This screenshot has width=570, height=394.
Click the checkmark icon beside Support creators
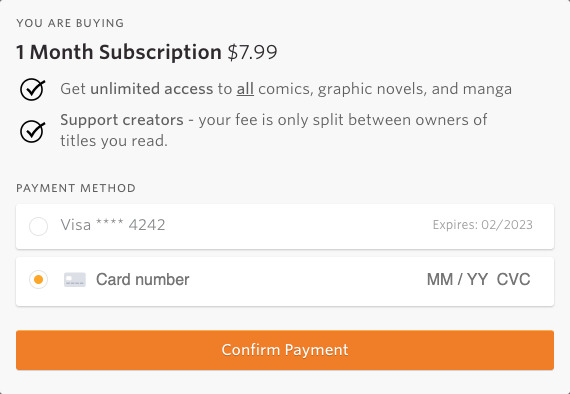point(33,131)
